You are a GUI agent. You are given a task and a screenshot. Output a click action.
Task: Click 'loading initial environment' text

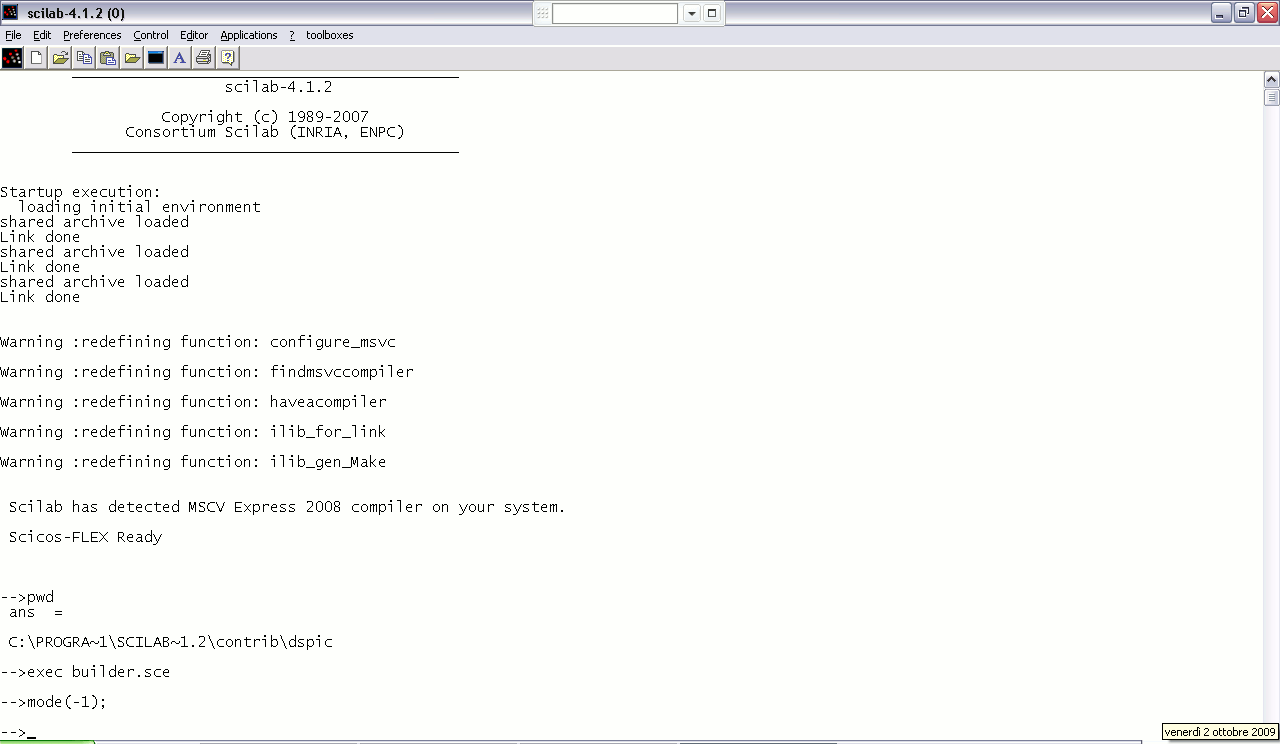tap(139, 207)
